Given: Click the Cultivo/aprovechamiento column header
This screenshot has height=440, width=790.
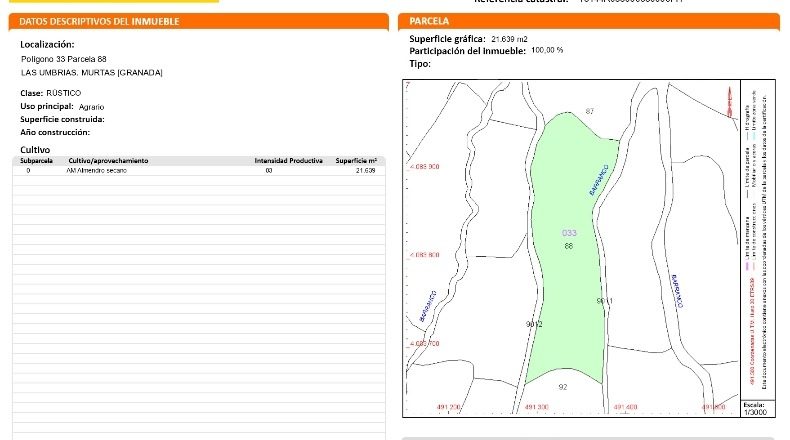Looking at the screenshot, I should [x=108, y=161].
